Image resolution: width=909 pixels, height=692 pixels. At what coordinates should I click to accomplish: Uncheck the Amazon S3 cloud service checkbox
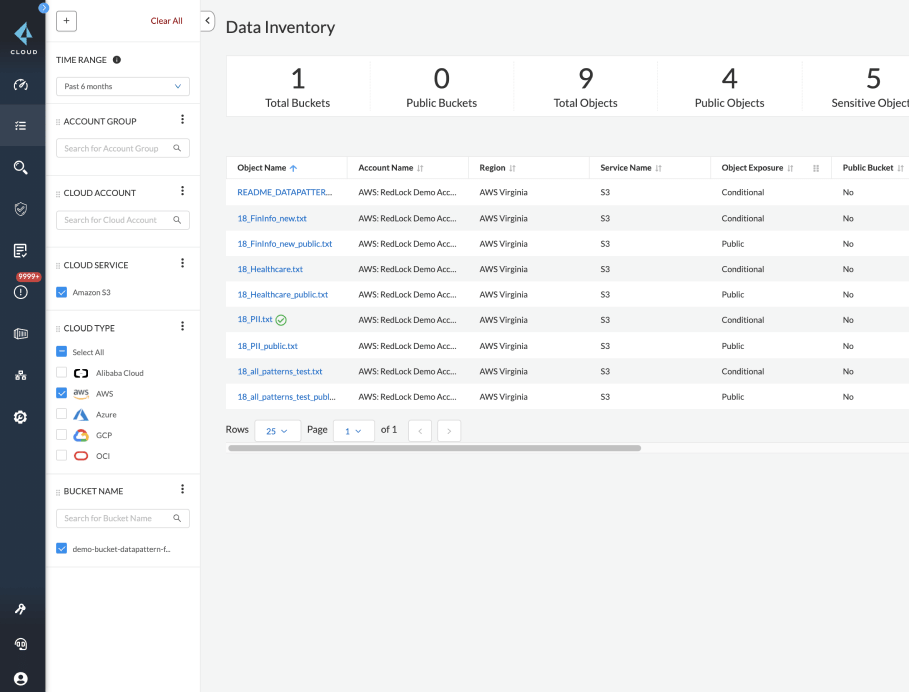(x=62, y=292)
